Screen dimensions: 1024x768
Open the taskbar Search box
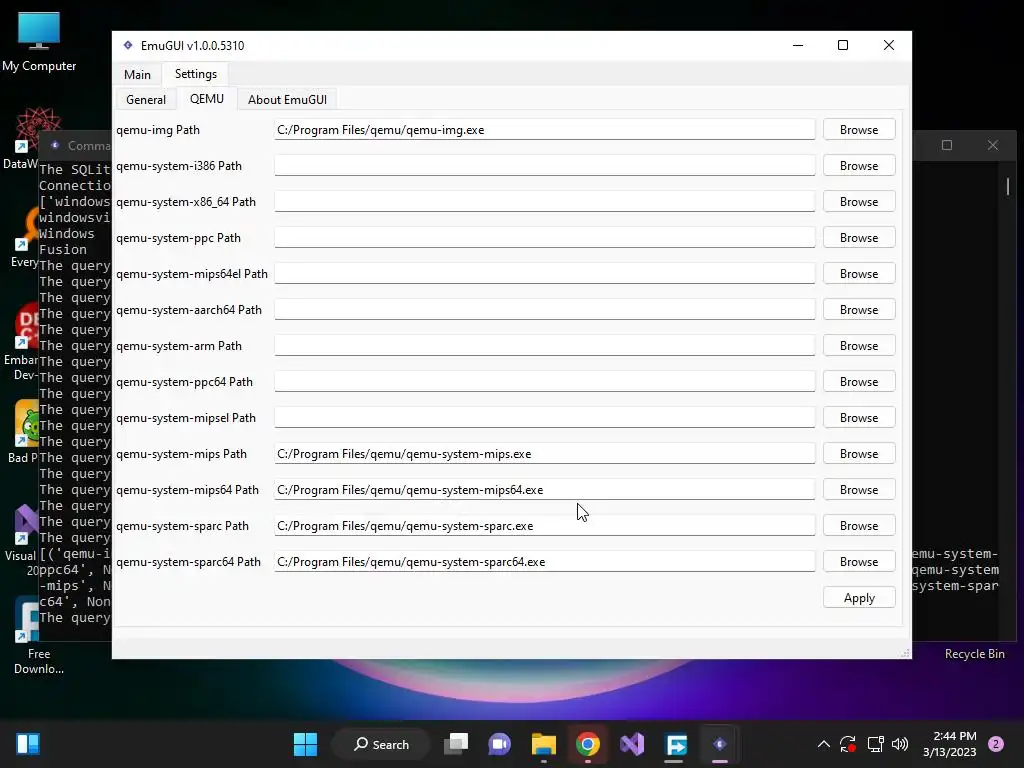click(x=381, y=744)
